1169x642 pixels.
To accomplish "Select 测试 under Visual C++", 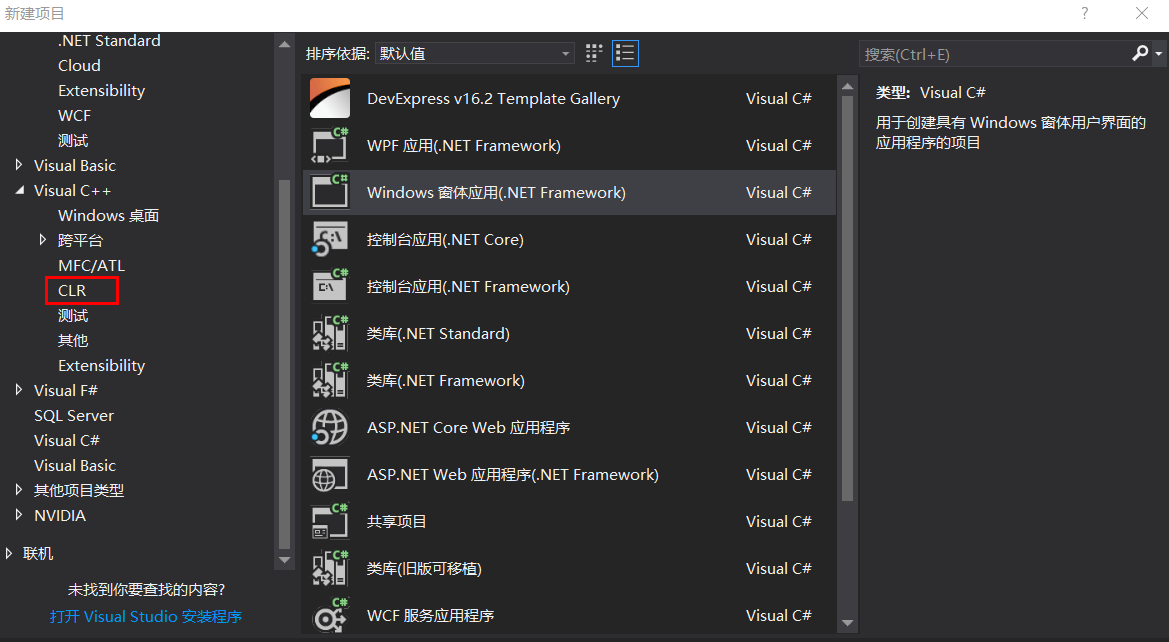I will (73, 315).
